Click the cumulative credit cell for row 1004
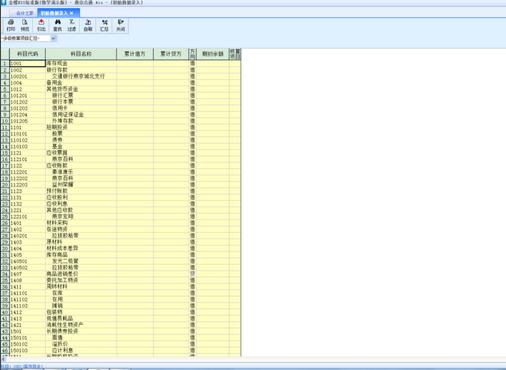Viewport: 506px width, 370px height. (x=171, y=83)
